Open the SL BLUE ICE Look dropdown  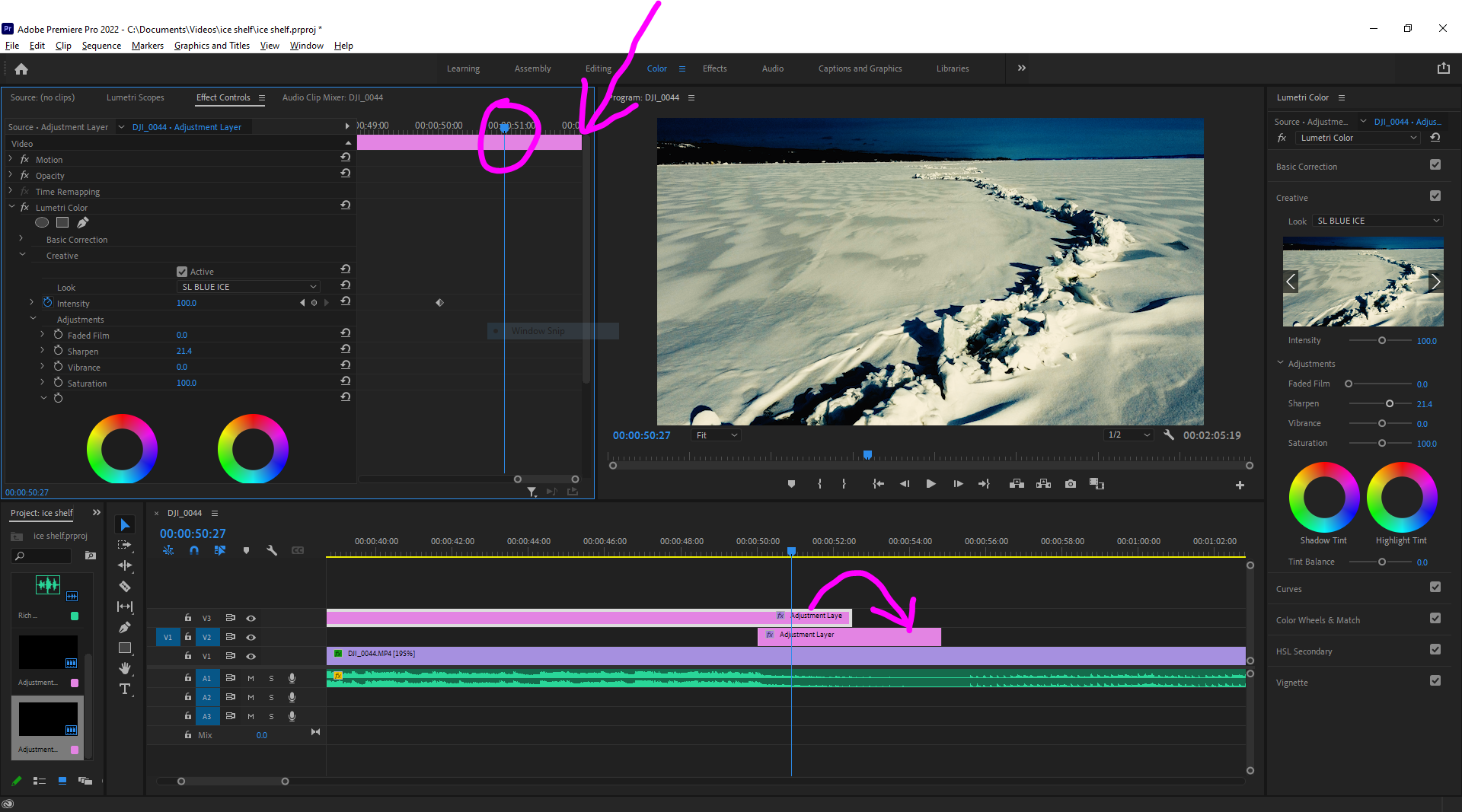(1377, 220)
